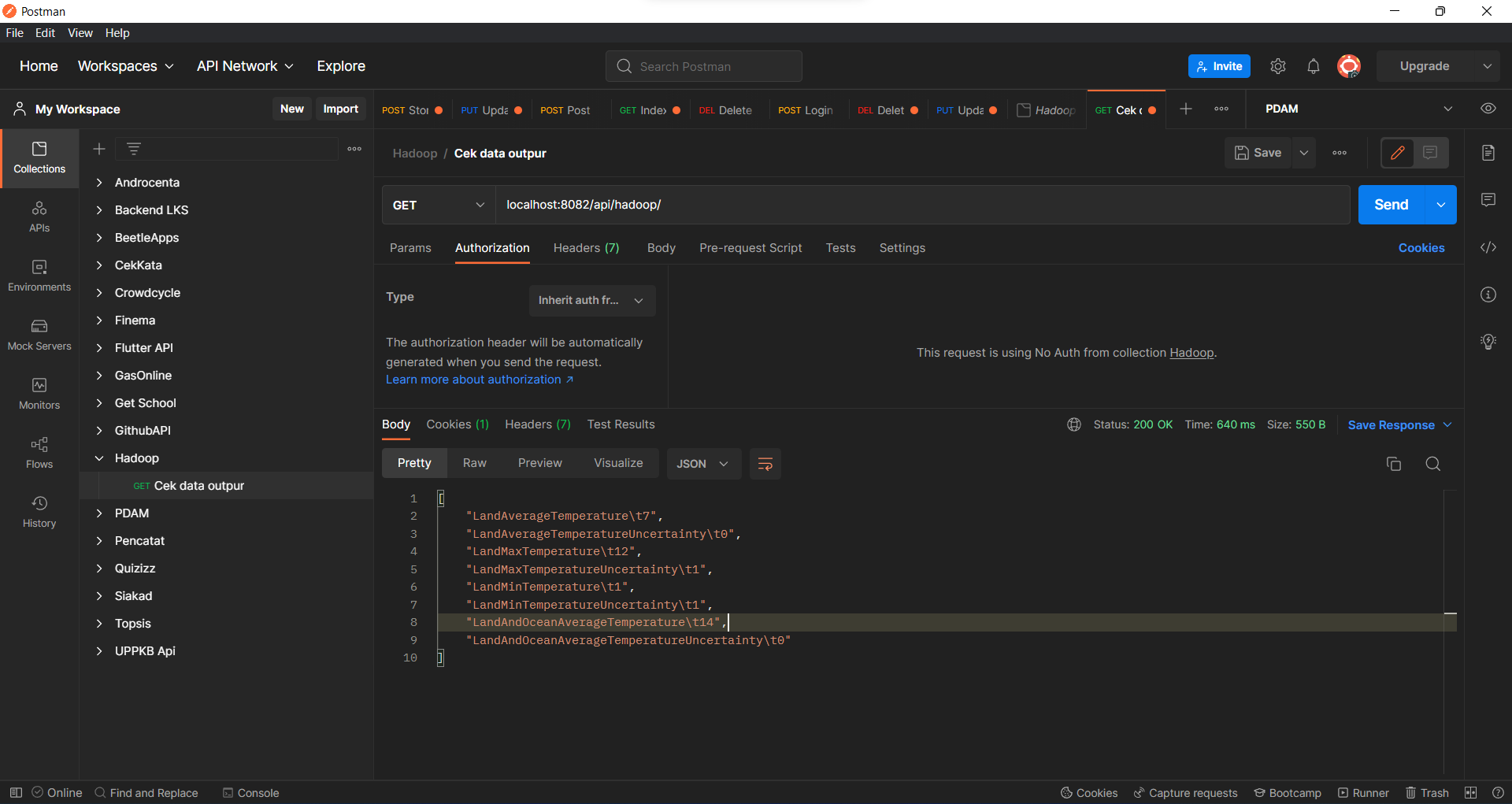Screen dimensions: 1512x804
Task: Switch to edit mode pencil icon
Action: [1398, 153]
